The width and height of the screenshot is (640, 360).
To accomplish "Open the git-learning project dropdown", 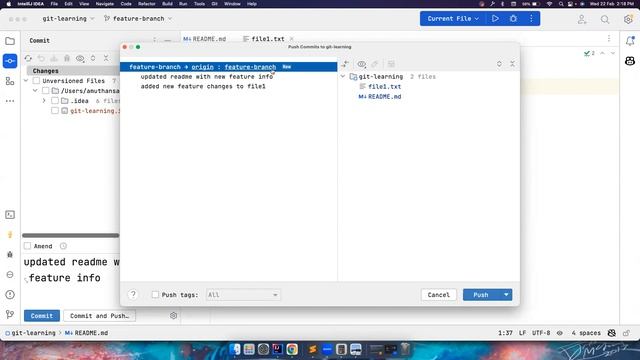I will coord(68,19).
